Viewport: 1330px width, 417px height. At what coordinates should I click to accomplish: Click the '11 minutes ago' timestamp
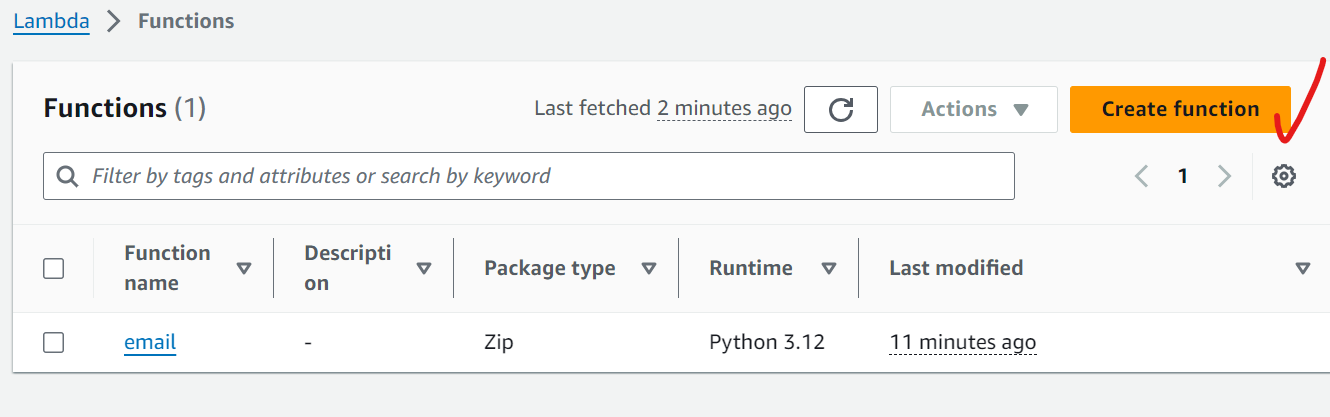click(x=962, y=342)
